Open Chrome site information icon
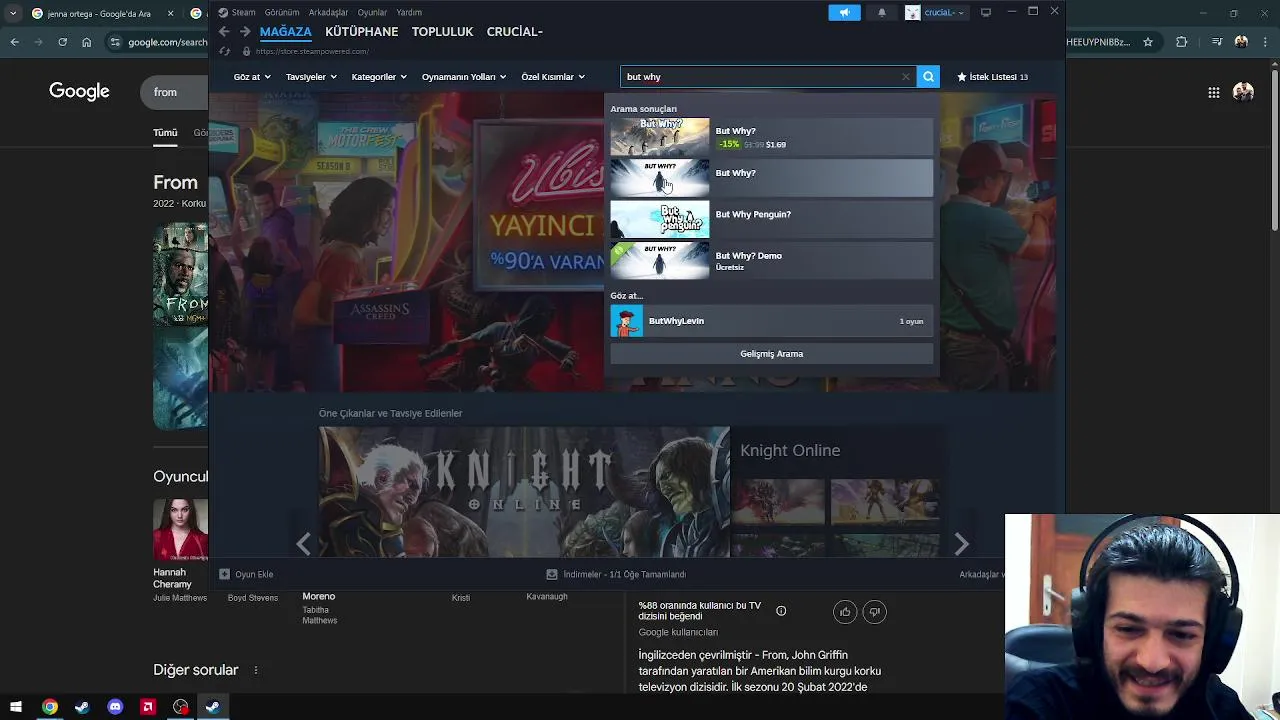This screenshot has height=720, width=1280. [116, 42]
